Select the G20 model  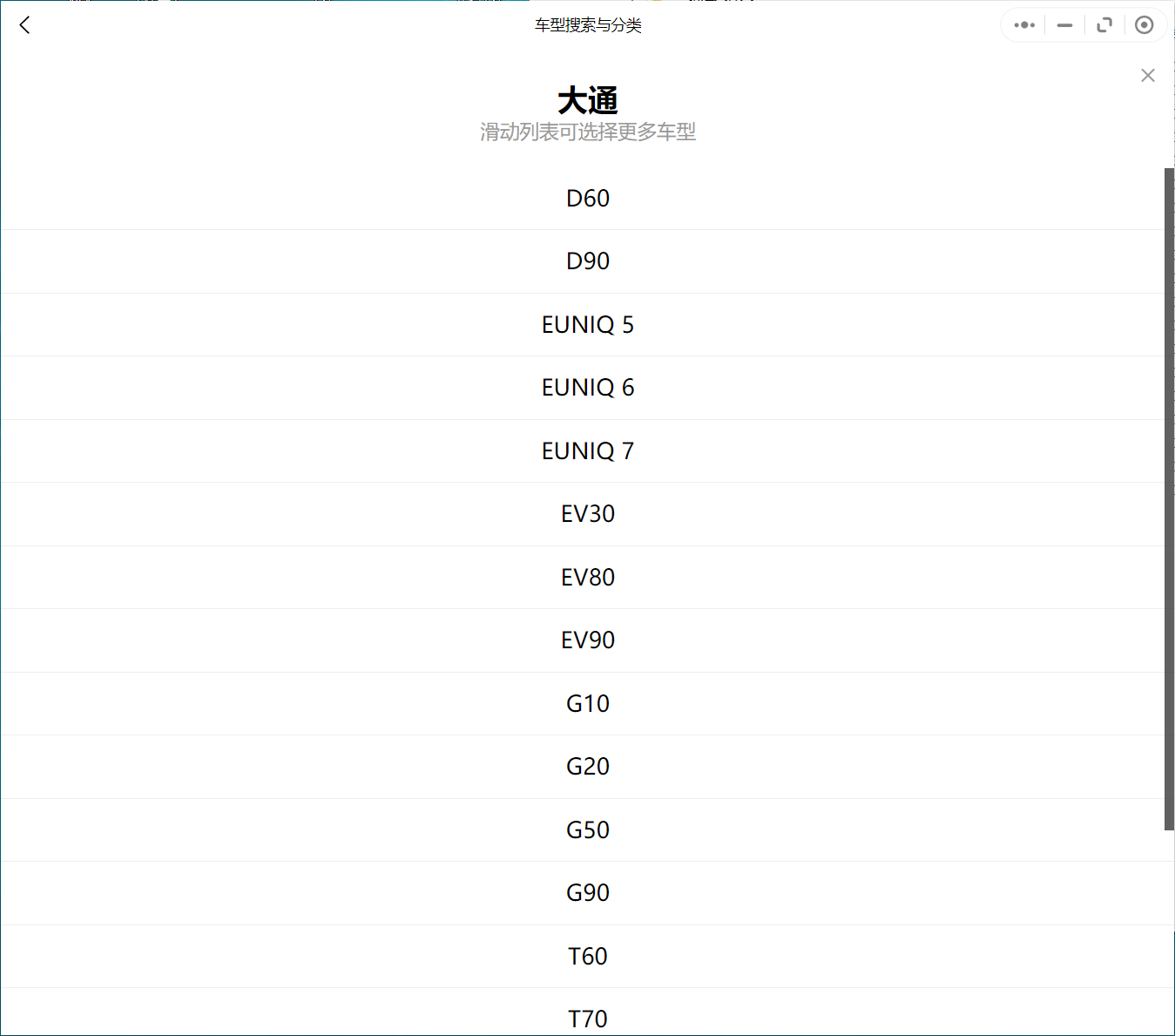pos(588,767)
